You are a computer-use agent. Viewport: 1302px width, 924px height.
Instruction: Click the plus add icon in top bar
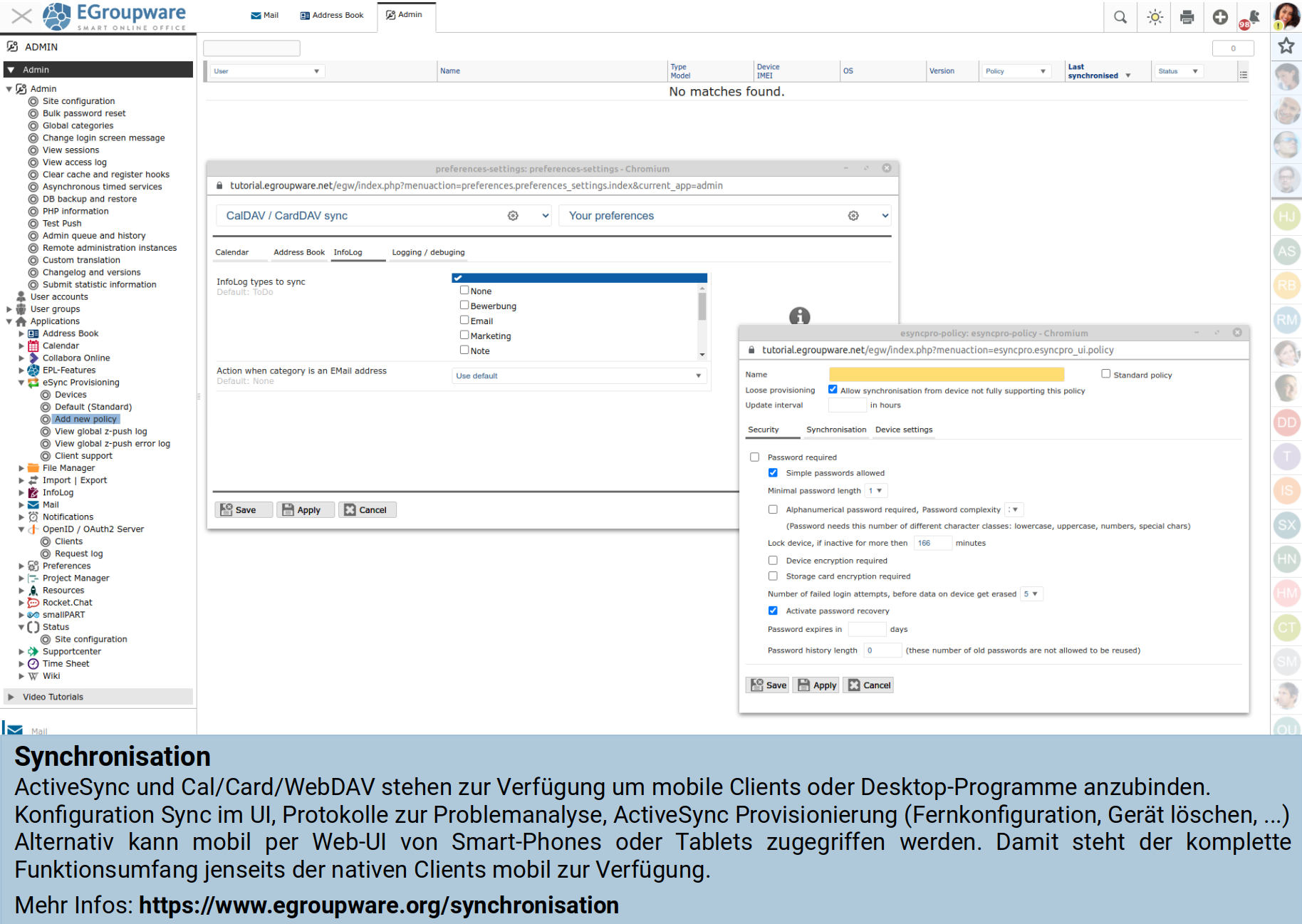pos(1220,17)
